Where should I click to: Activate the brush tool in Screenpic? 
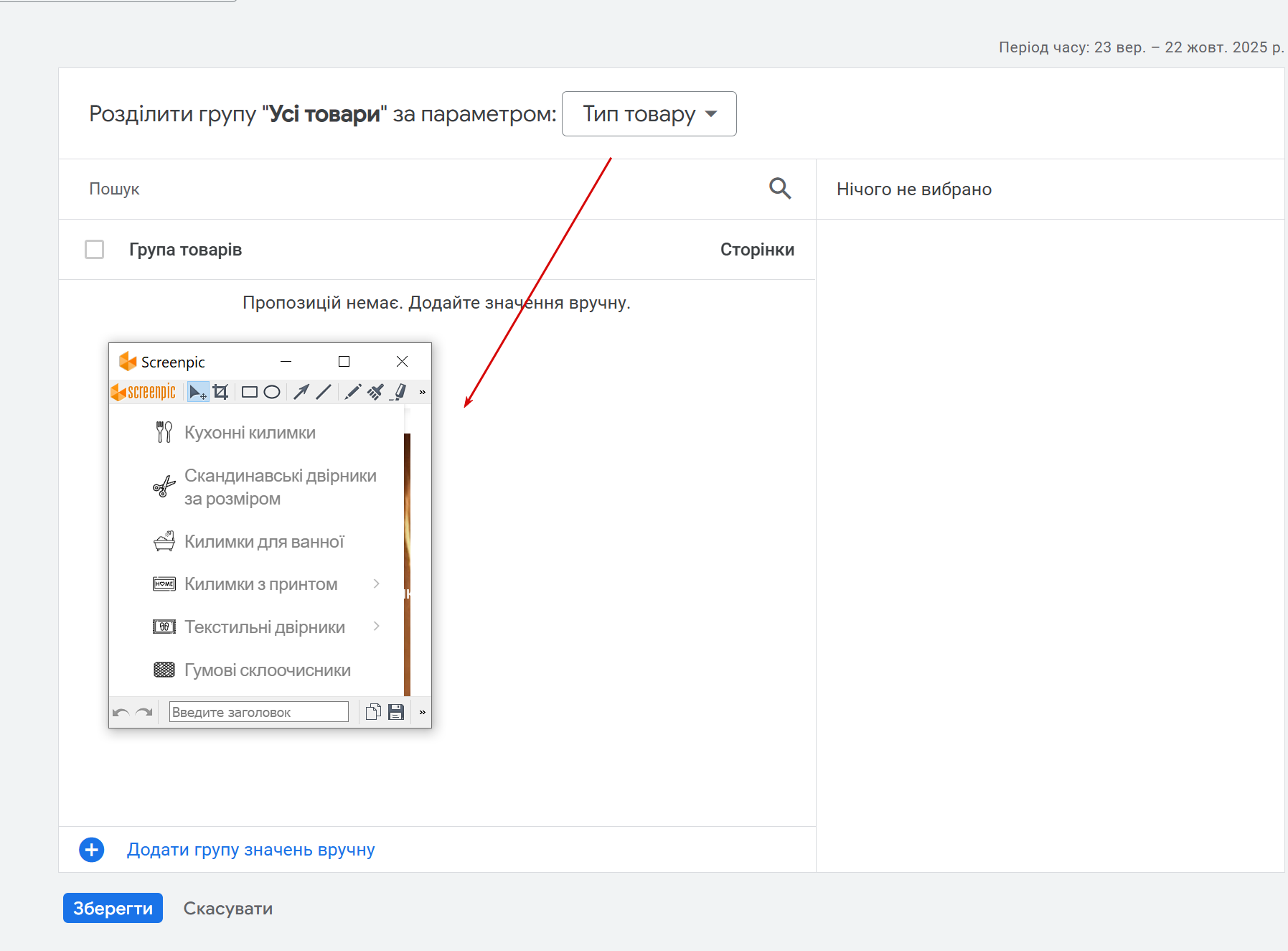coord(375,392)
